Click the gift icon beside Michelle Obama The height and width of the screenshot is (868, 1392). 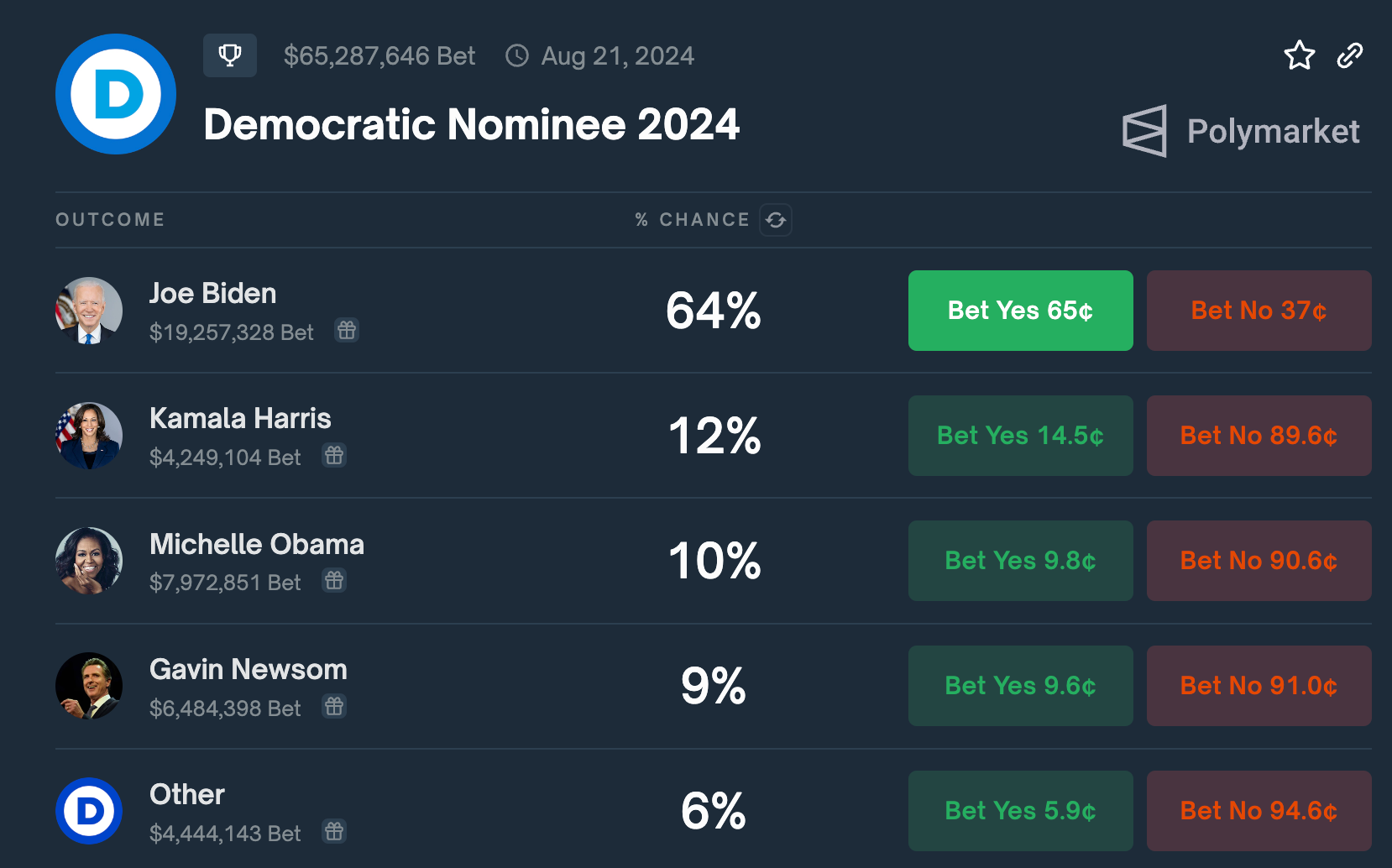coord(334,581)
